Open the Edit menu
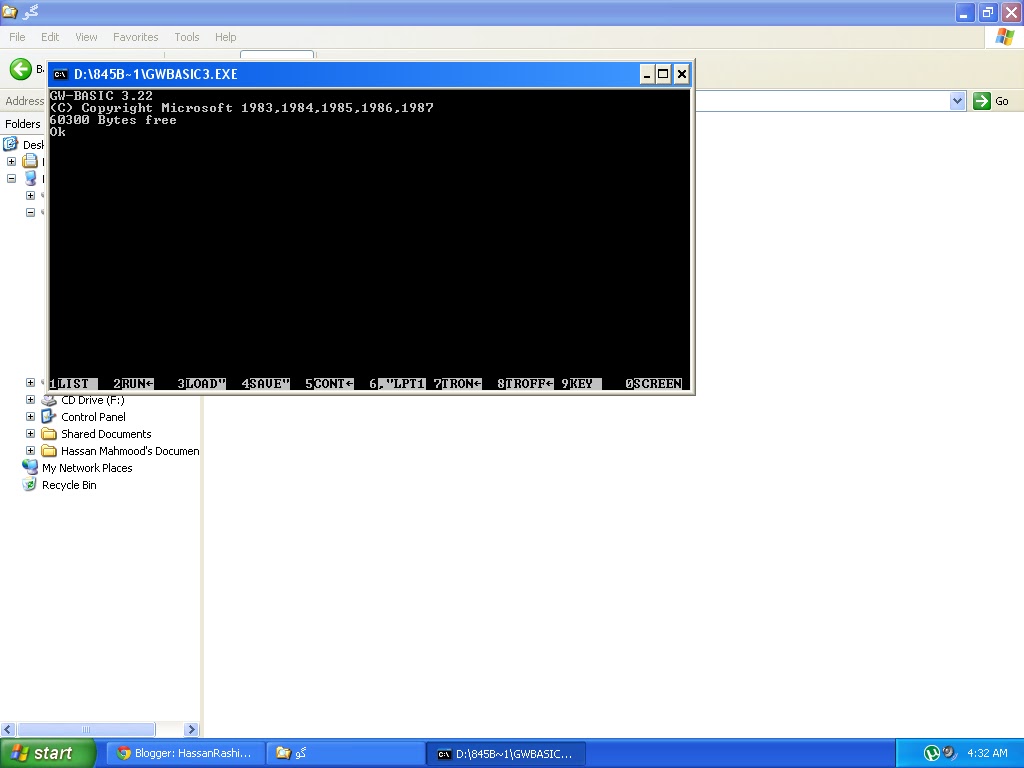 [x=50, y=37]
